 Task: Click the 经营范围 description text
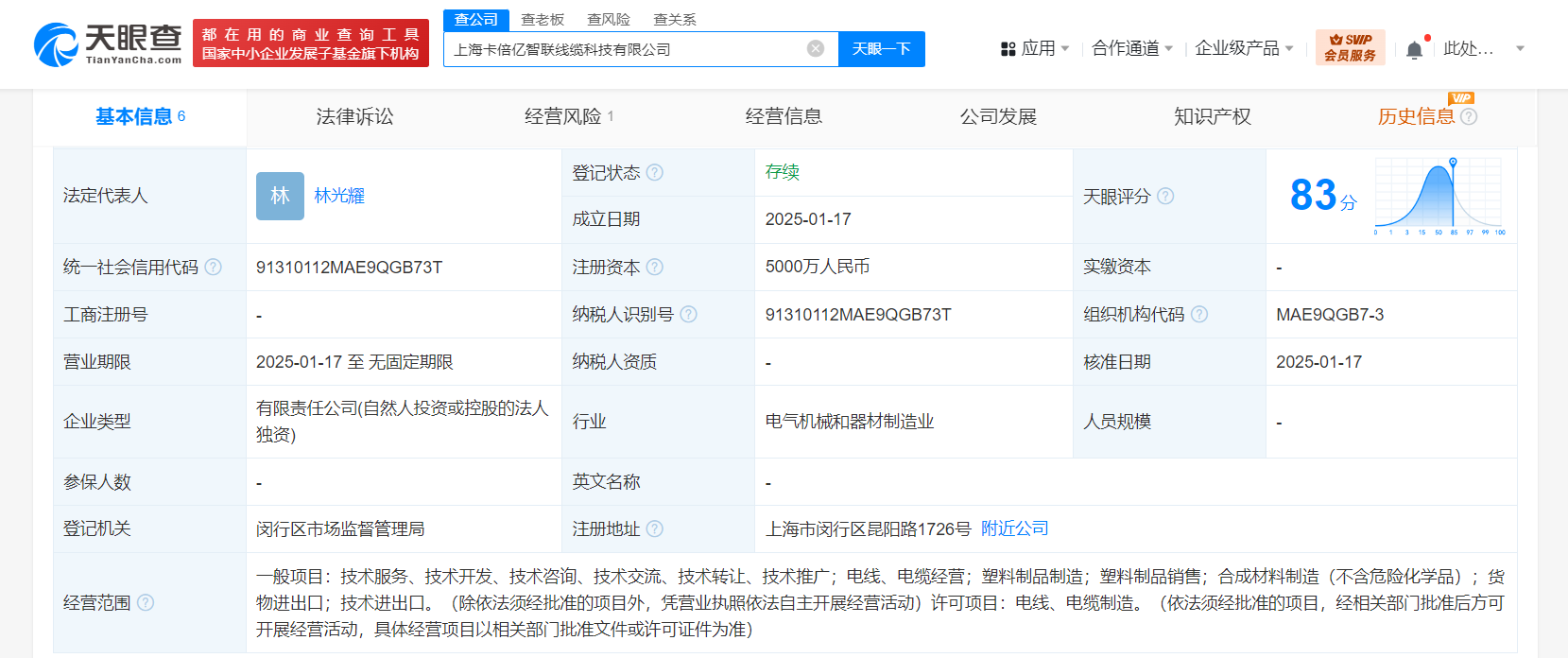(880, 603)
